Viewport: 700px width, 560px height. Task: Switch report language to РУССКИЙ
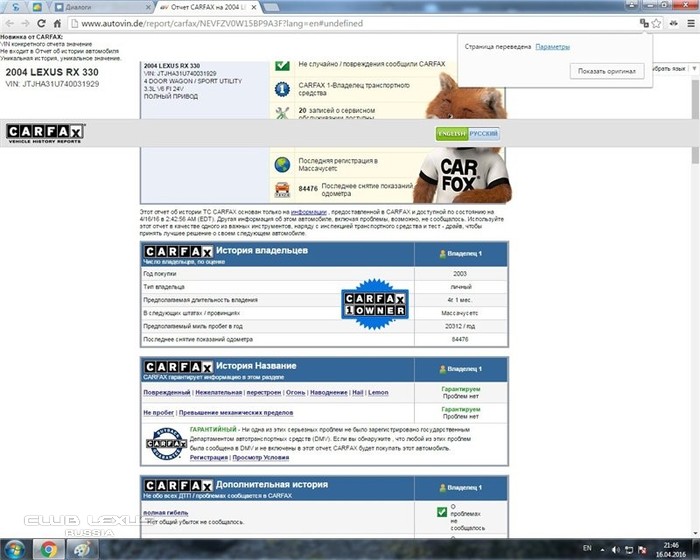pyautogui.click(x=483, y=134)
